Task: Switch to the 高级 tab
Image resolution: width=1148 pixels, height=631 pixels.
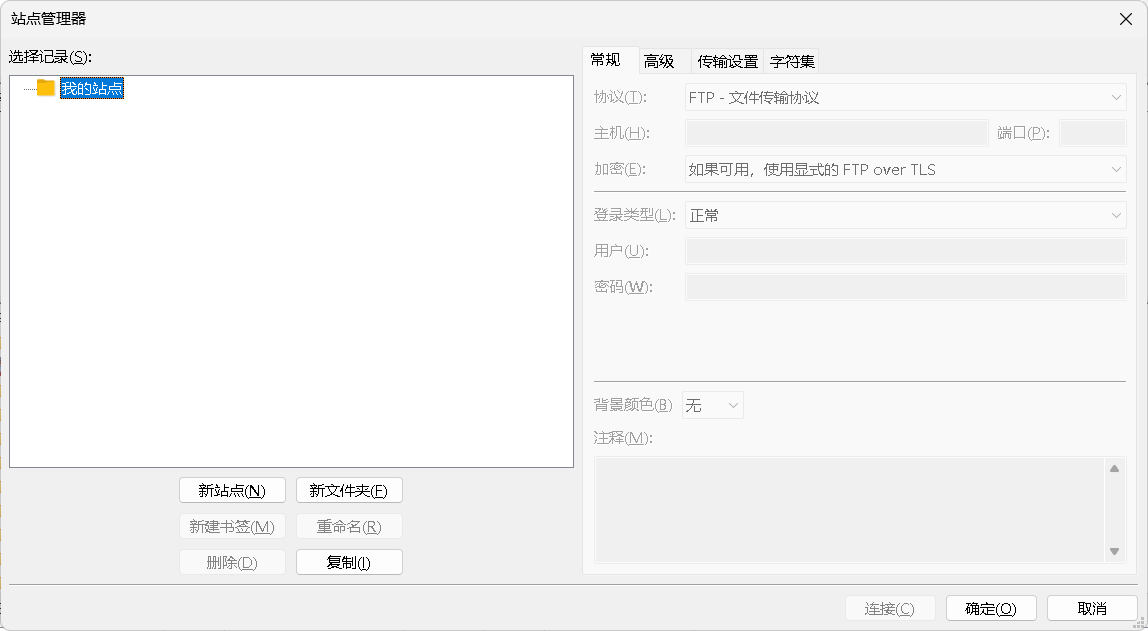Action: pyautogui.click(x=659, y=61)
